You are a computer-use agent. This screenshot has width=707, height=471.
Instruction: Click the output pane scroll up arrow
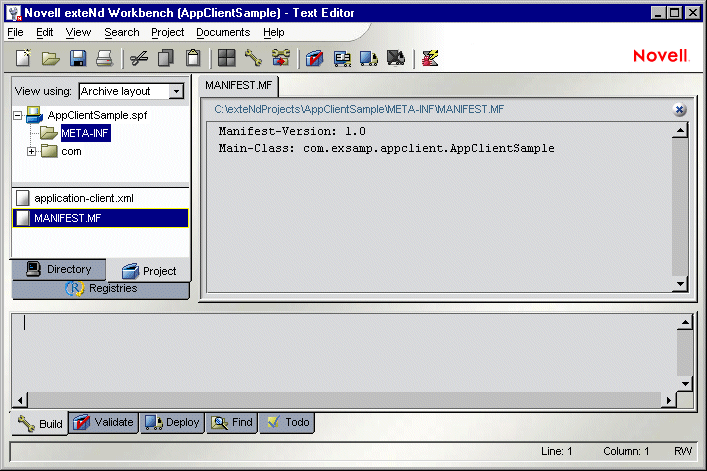point(685,322)
